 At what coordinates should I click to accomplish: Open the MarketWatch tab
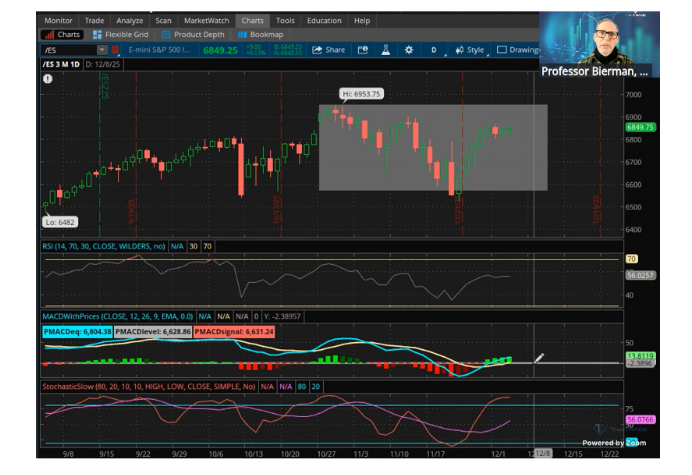point(208,20)
